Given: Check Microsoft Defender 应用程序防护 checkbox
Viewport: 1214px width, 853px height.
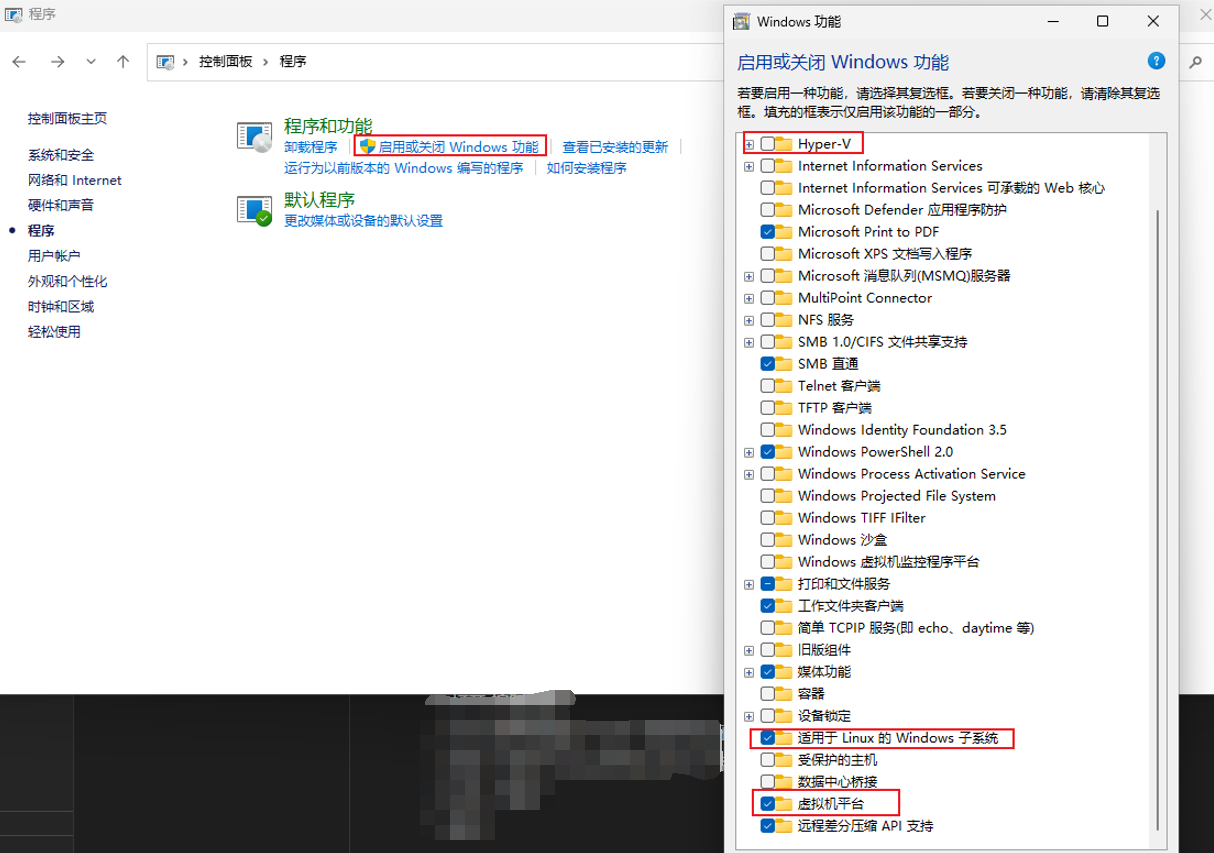Looking at the screenshot, I should coord(767,210).
